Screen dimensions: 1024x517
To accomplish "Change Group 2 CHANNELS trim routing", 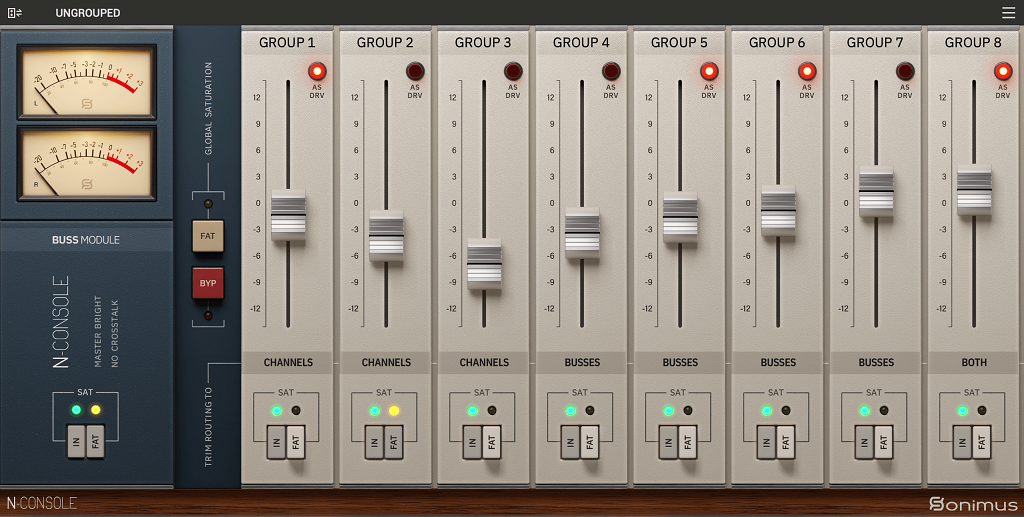I will pyautogui.click(x=386, y=362).
